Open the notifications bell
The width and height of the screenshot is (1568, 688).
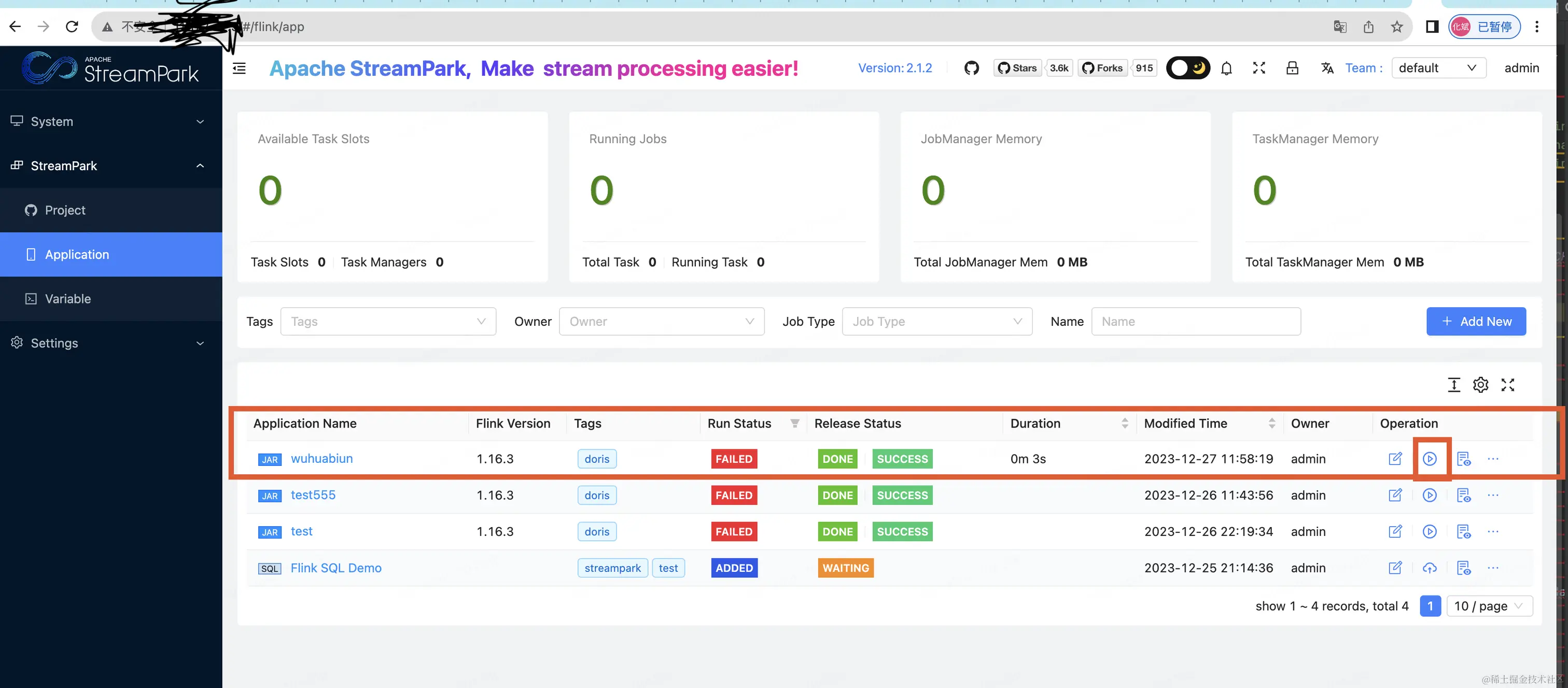tap(1226, 68)
